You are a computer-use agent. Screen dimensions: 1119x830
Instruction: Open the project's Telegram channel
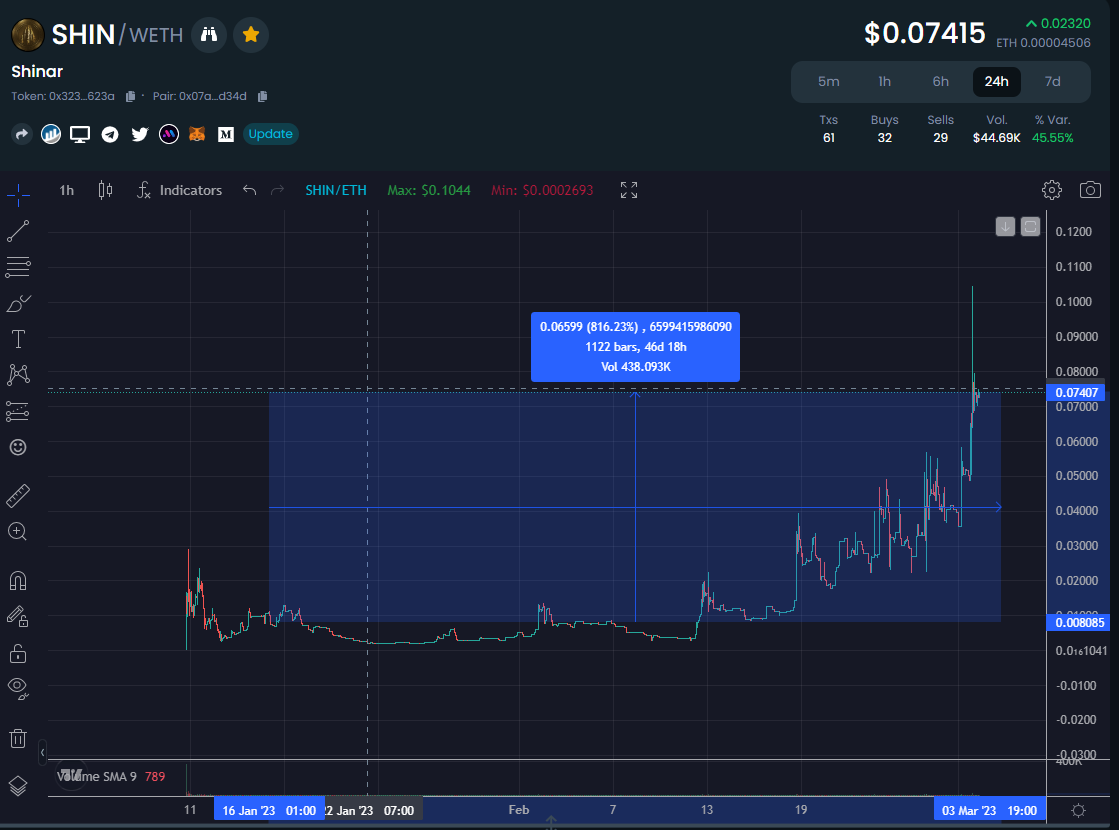click(110, 133)
